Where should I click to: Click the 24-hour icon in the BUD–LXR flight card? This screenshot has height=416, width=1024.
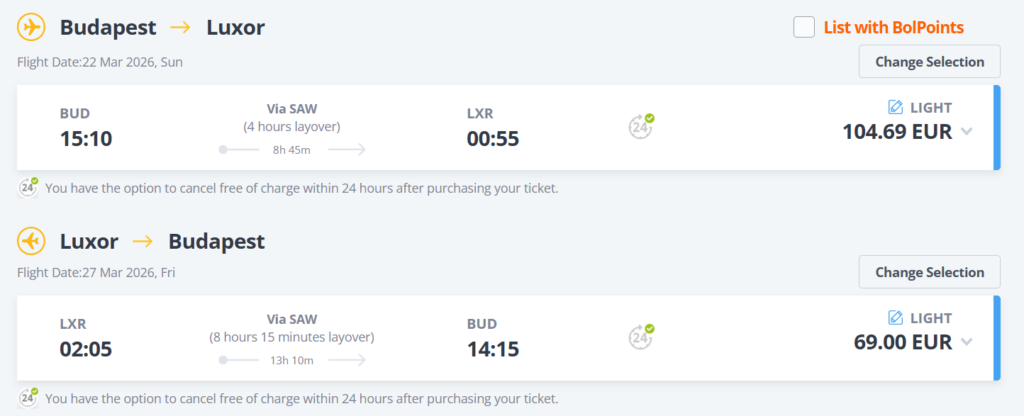point(640,126)
